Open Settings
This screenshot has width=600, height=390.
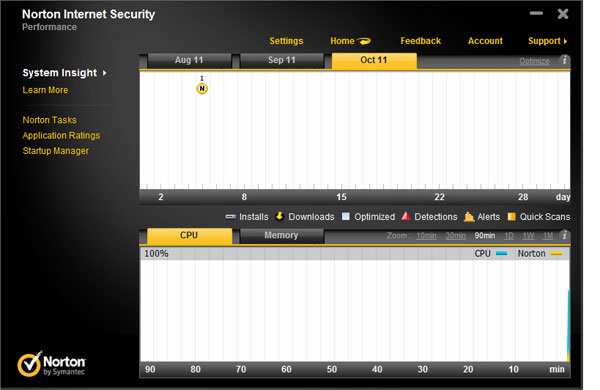[x=286, y=41]
